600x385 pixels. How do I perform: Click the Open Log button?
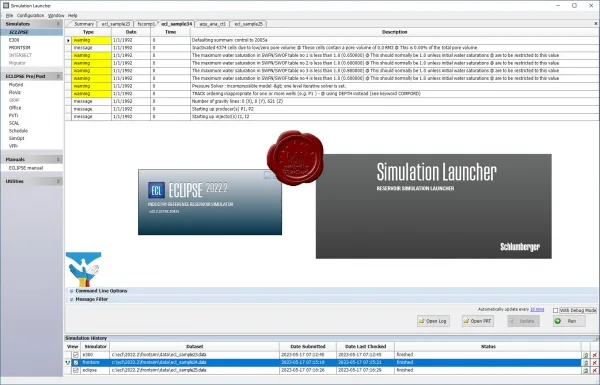433,321
